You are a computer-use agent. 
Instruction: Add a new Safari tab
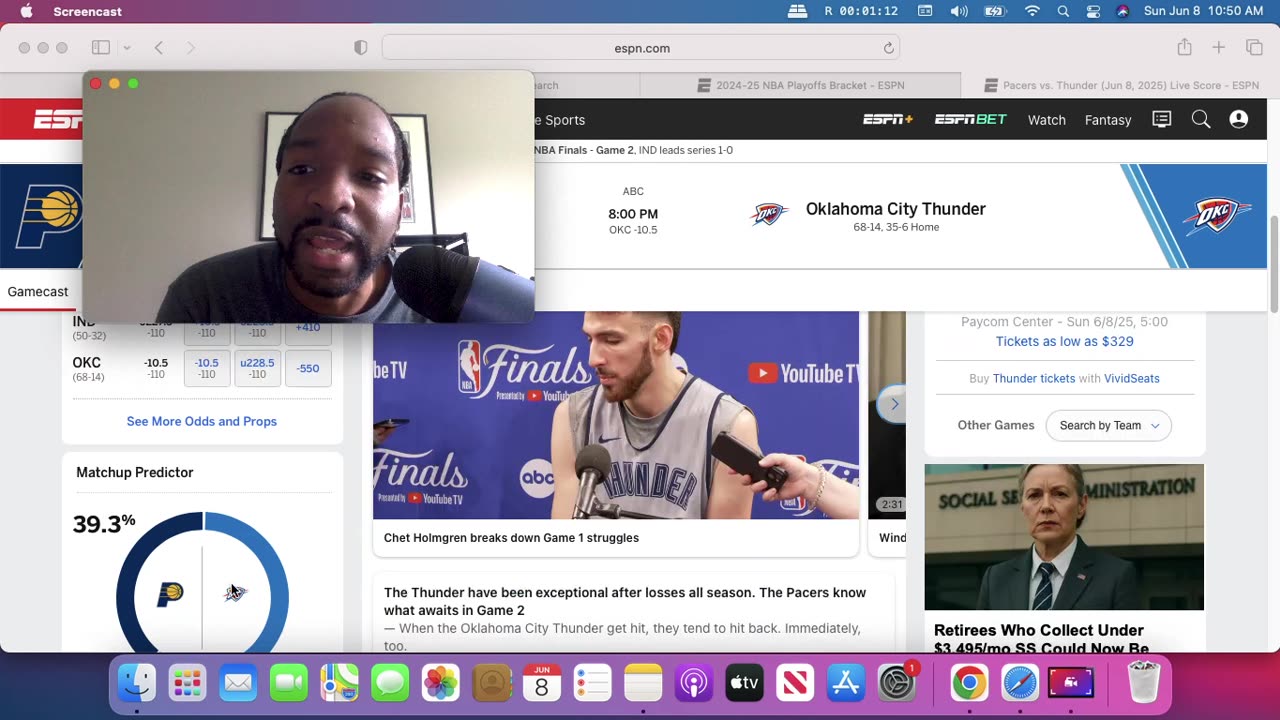tap(1219, 48)
